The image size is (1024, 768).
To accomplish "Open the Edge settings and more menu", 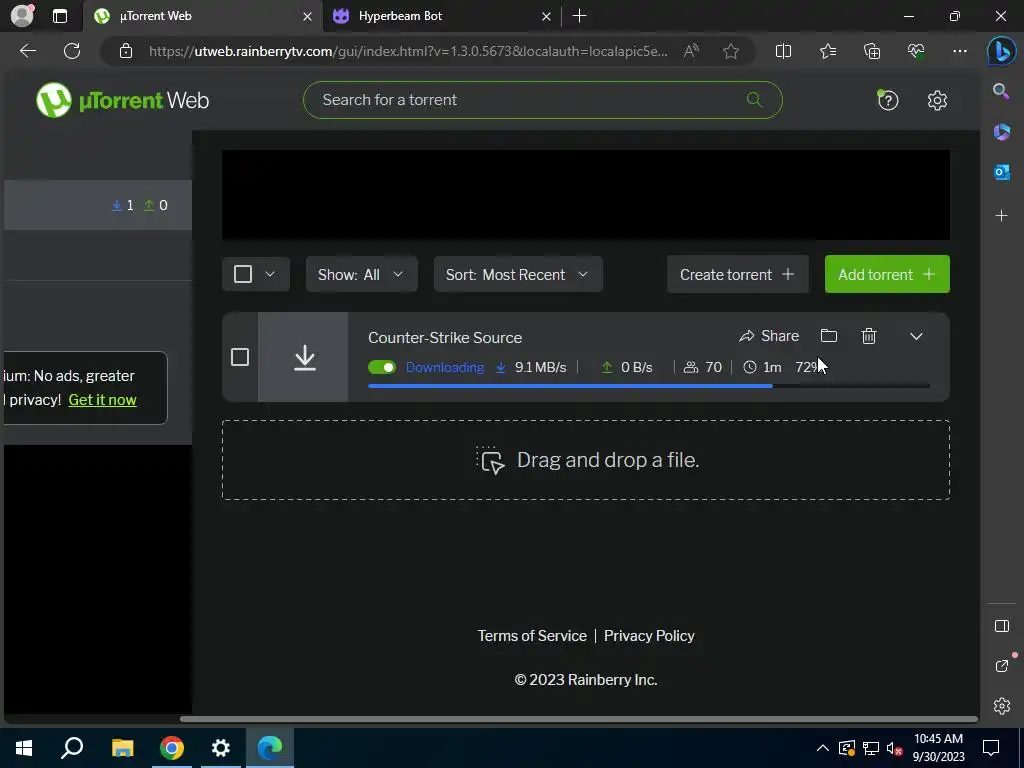I will pos(959,51).
